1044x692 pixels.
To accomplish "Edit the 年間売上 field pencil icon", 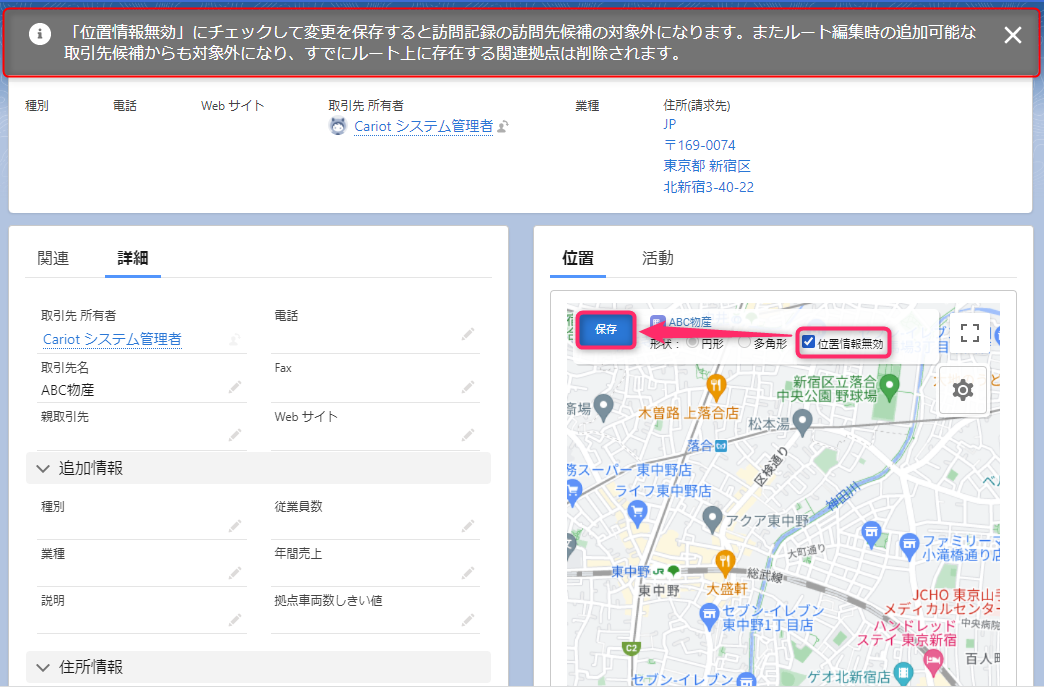I will coord(467,573).
